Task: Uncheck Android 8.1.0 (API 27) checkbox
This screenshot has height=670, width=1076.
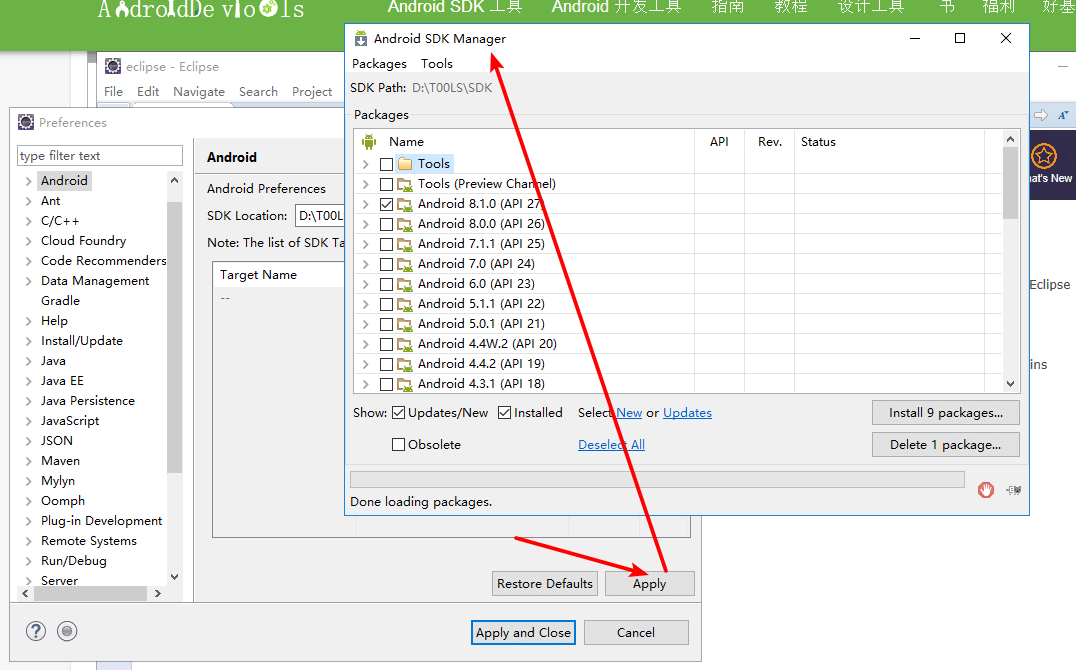Action: (x=386, y=204)
